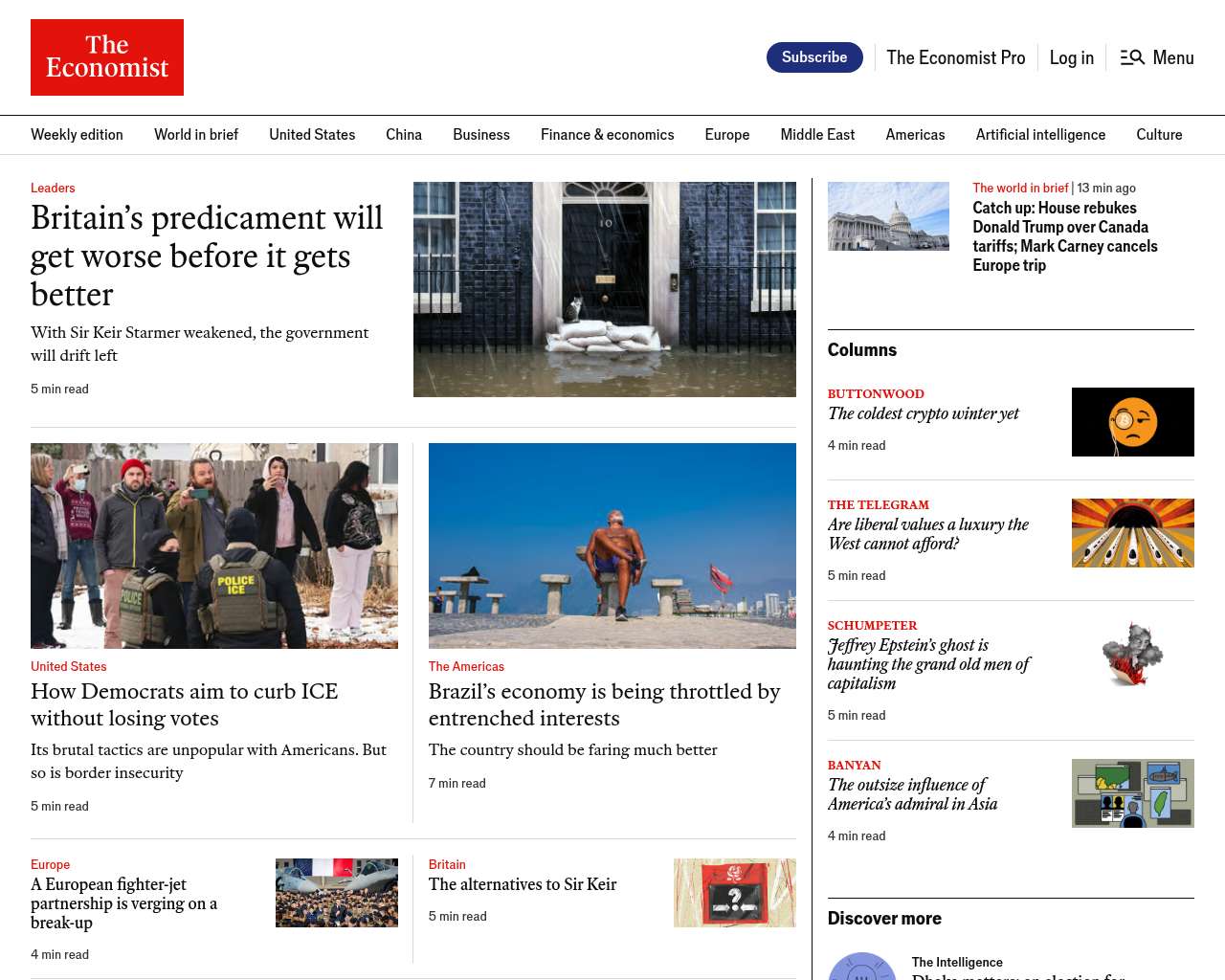Navigate to Business section
Viewport: 1225px width, 980px height.
(x=481, y=135)
